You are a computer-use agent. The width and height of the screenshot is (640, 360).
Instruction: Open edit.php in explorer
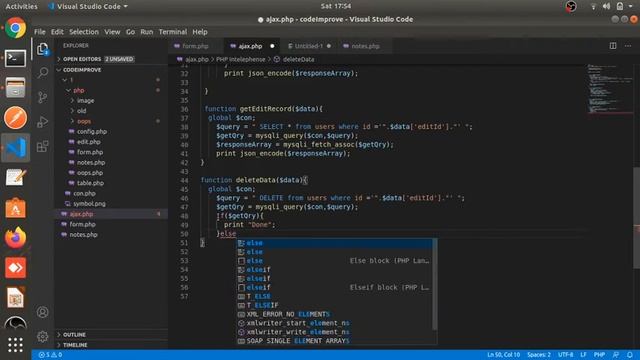pyautogui.click(x=89, y=142)
